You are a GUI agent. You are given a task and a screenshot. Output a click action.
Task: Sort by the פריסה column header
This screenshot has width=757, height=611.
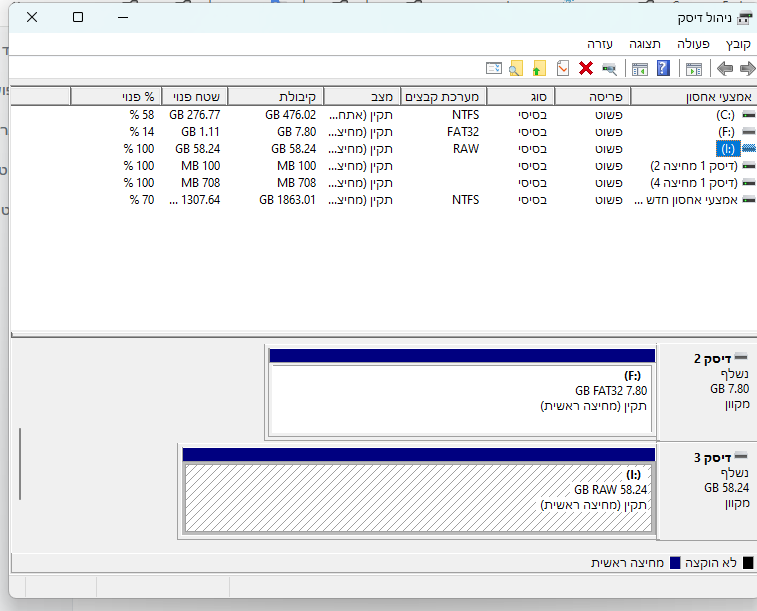coord(592,97)
